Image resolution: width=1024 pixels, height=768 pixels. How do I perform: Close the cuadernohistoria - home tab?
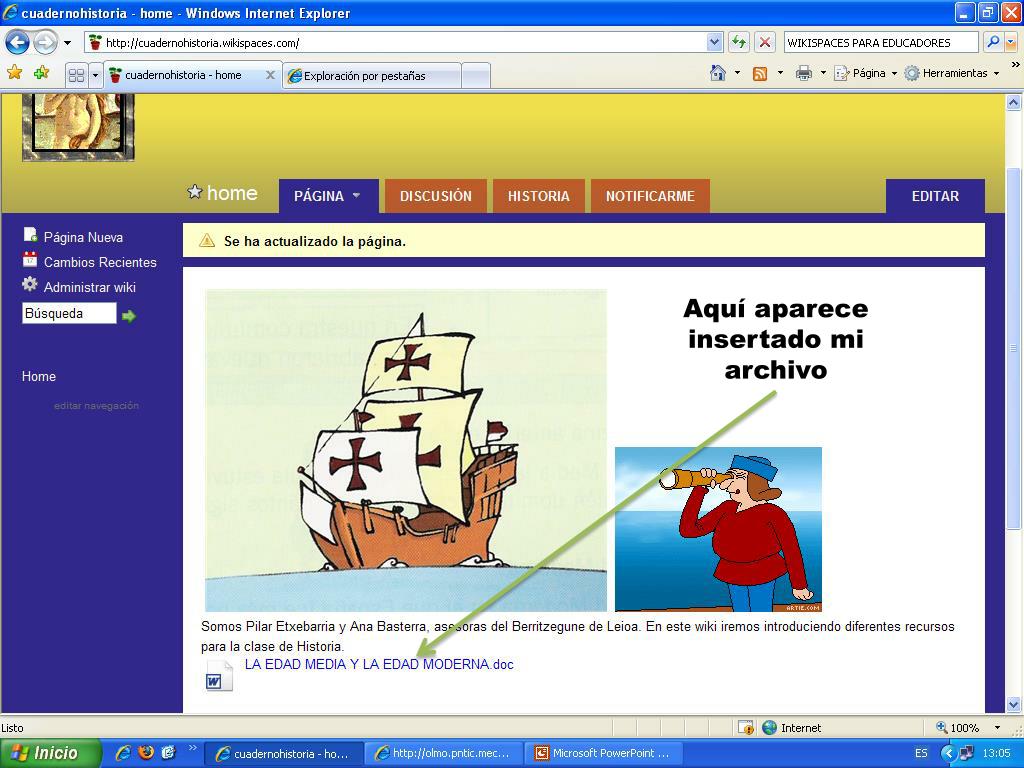click(270, 75)
